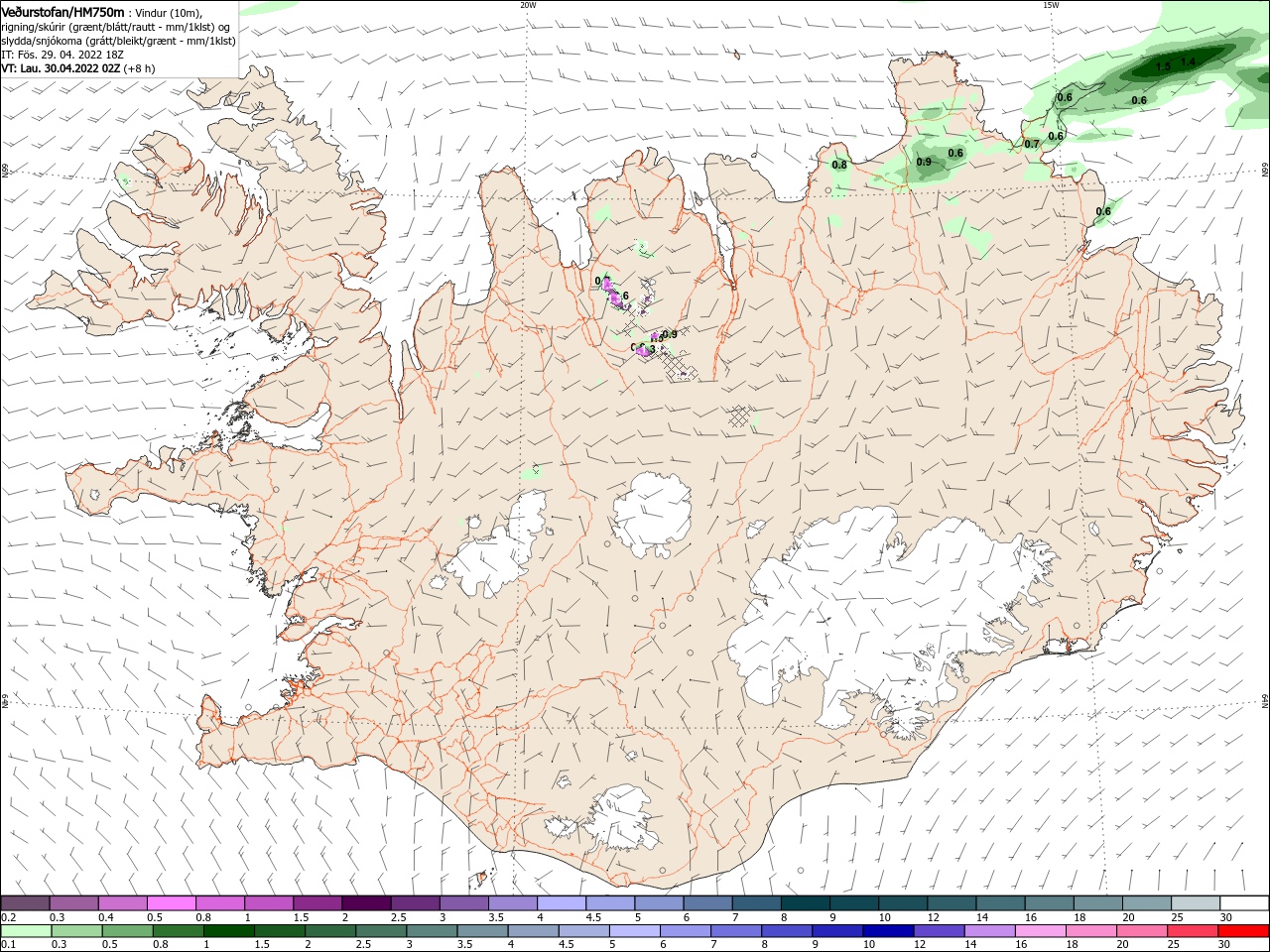Click the crosshatched patch in central north Iceland
Viewport: 1270px width, 952px height.
point(740,416)
